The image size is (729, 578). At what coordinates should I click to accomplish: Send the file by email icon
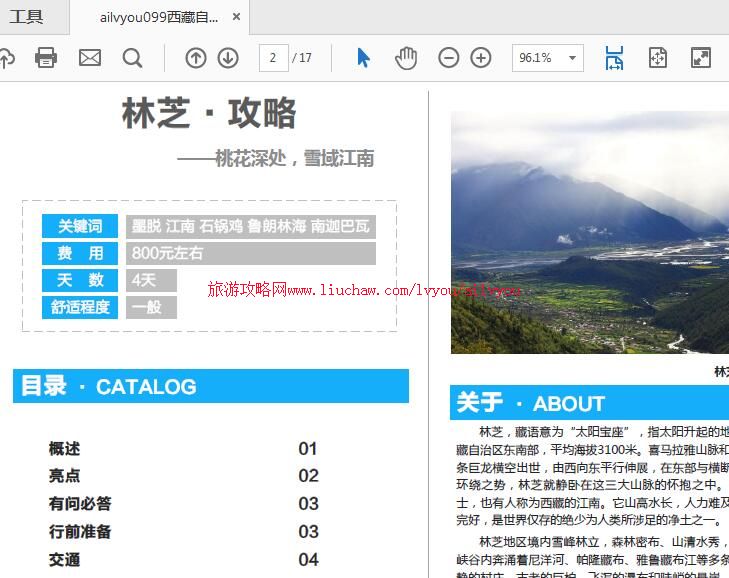[x=90, y=58]
